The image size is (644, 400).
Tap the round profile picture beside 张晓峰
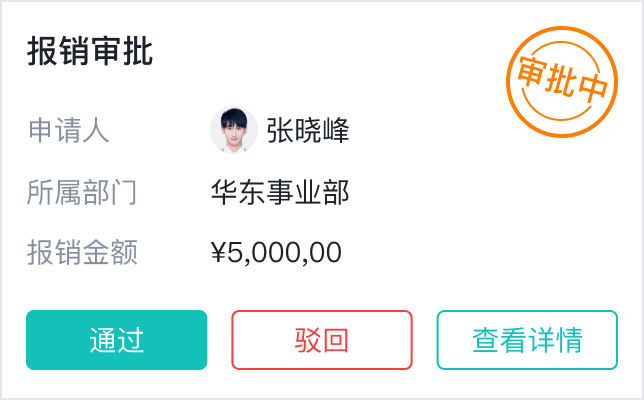coord(233,130)
